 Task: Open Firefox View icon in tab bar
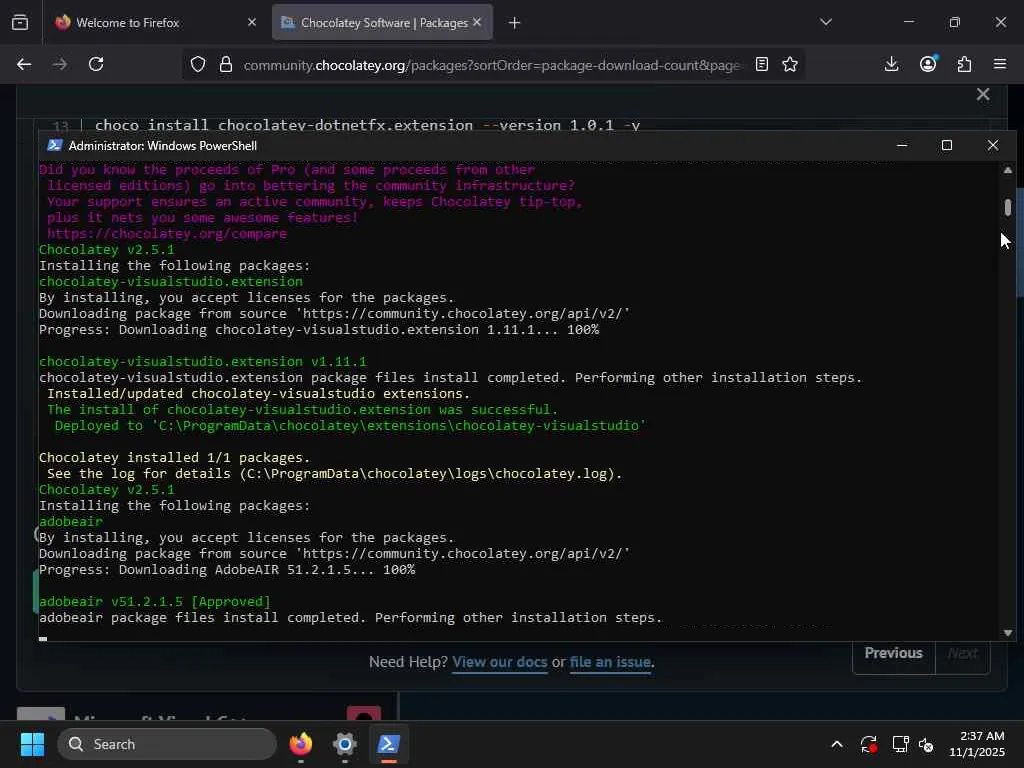20,23
